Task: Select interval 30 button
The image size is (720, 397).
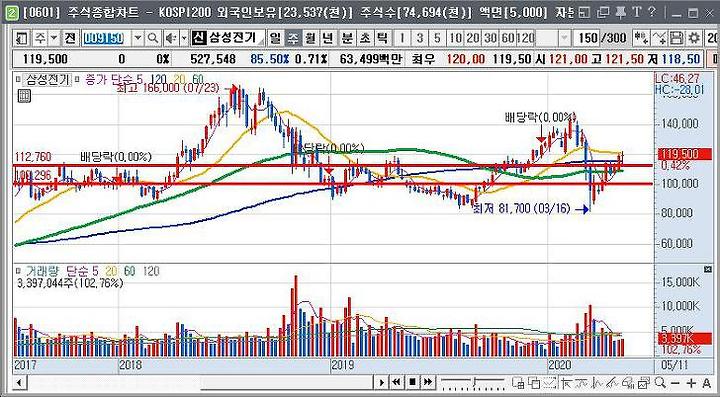Action: pos(490,38)
